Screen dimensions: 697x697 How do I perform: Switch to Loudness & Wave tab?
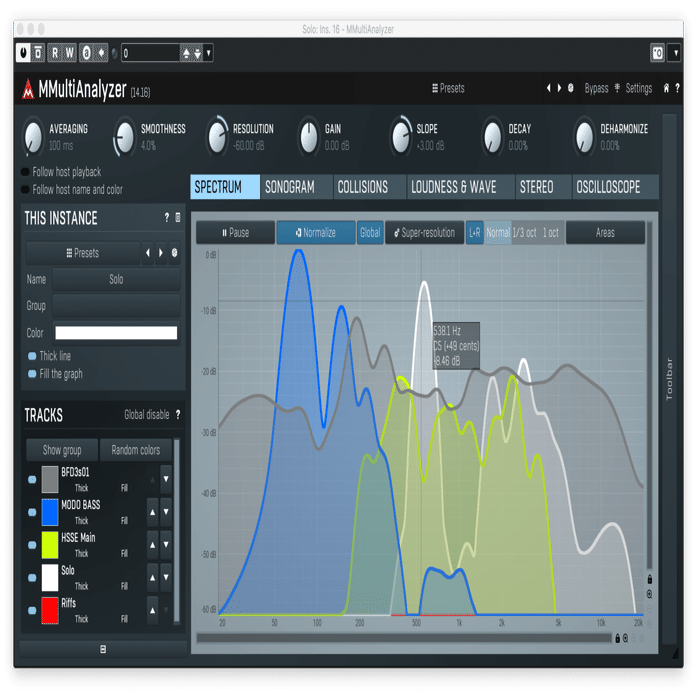(461, 187)
